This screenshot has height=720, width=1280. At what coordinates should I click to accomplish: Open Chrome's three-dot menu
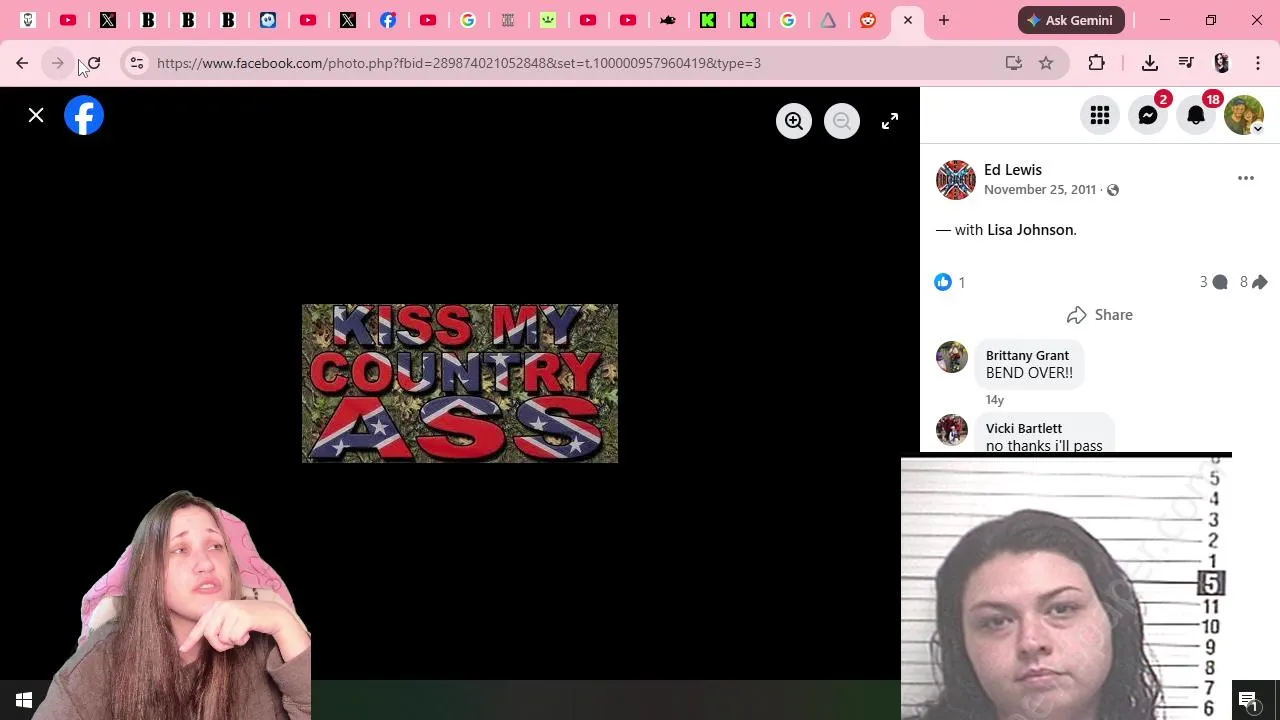click(1258, 63)
